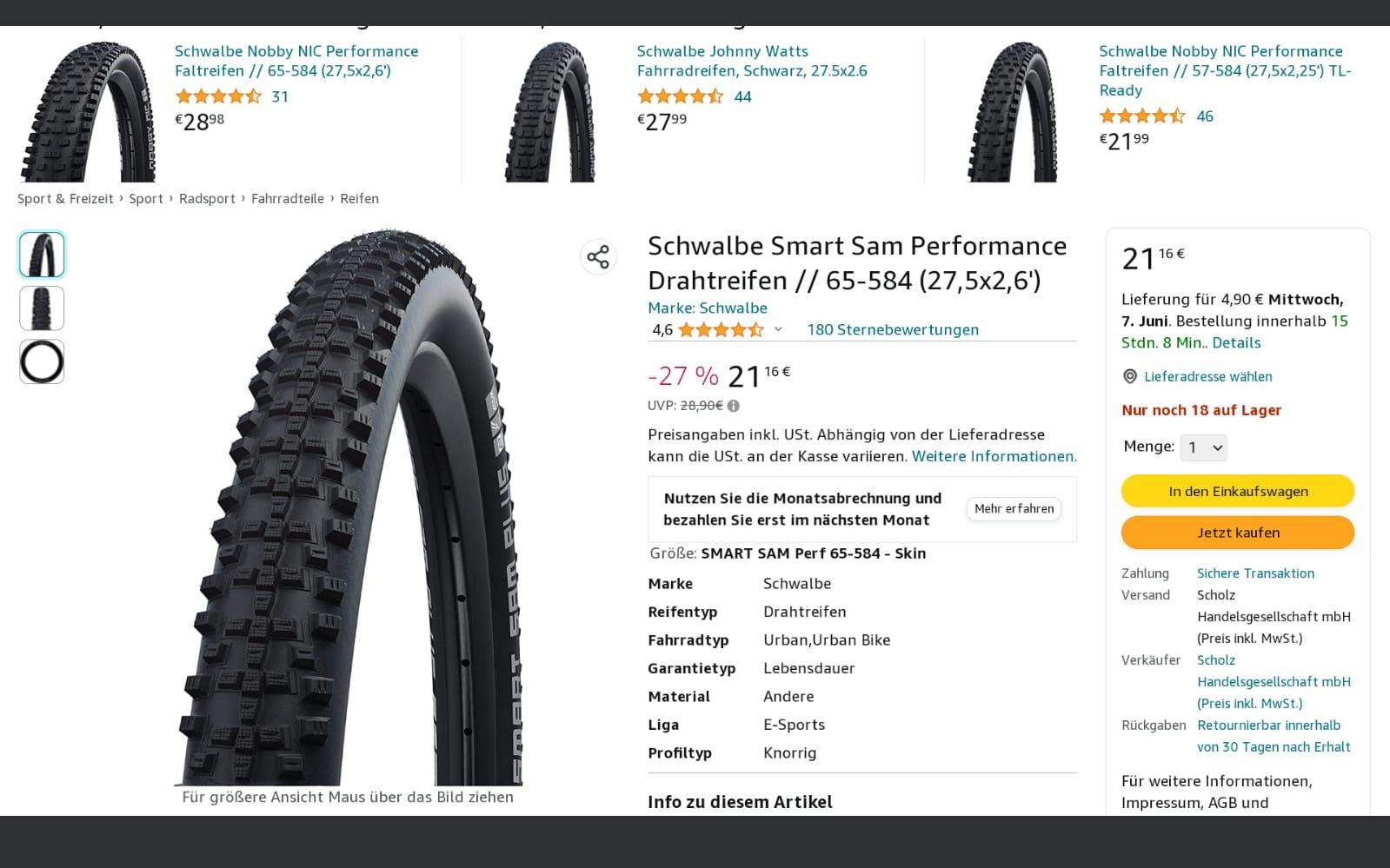Click the star rating of the main product
1390x868 pixels.
point(720,329)
